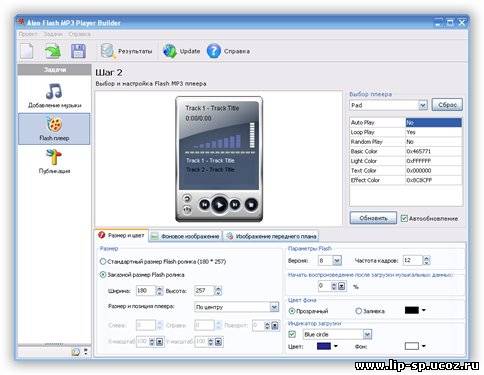
Task: Click the Высота input field
Action: coord(204,291)
